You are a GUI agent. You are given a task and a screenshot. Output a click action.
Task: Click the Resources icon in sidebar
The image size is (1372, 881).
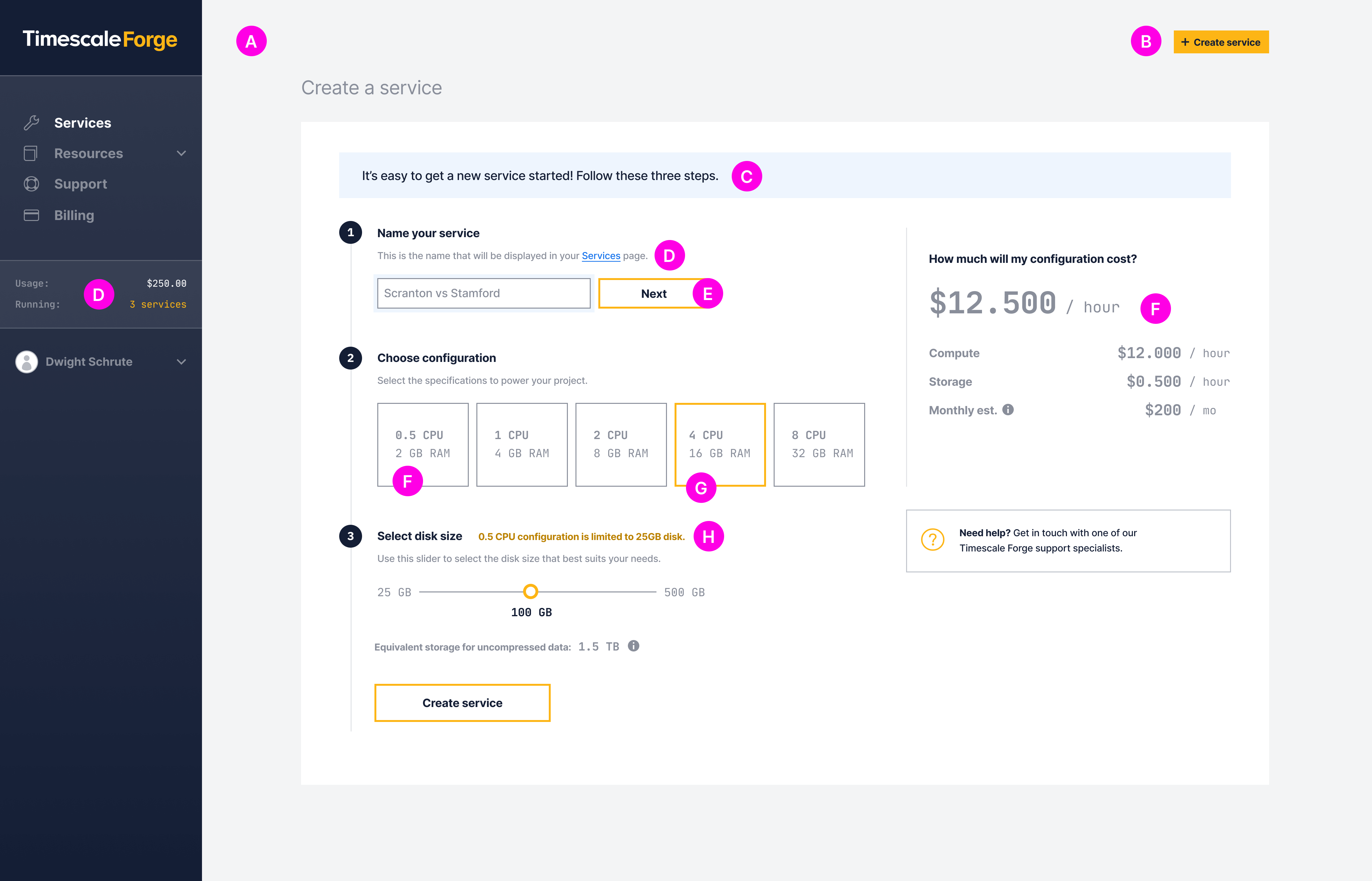point(30,153)
